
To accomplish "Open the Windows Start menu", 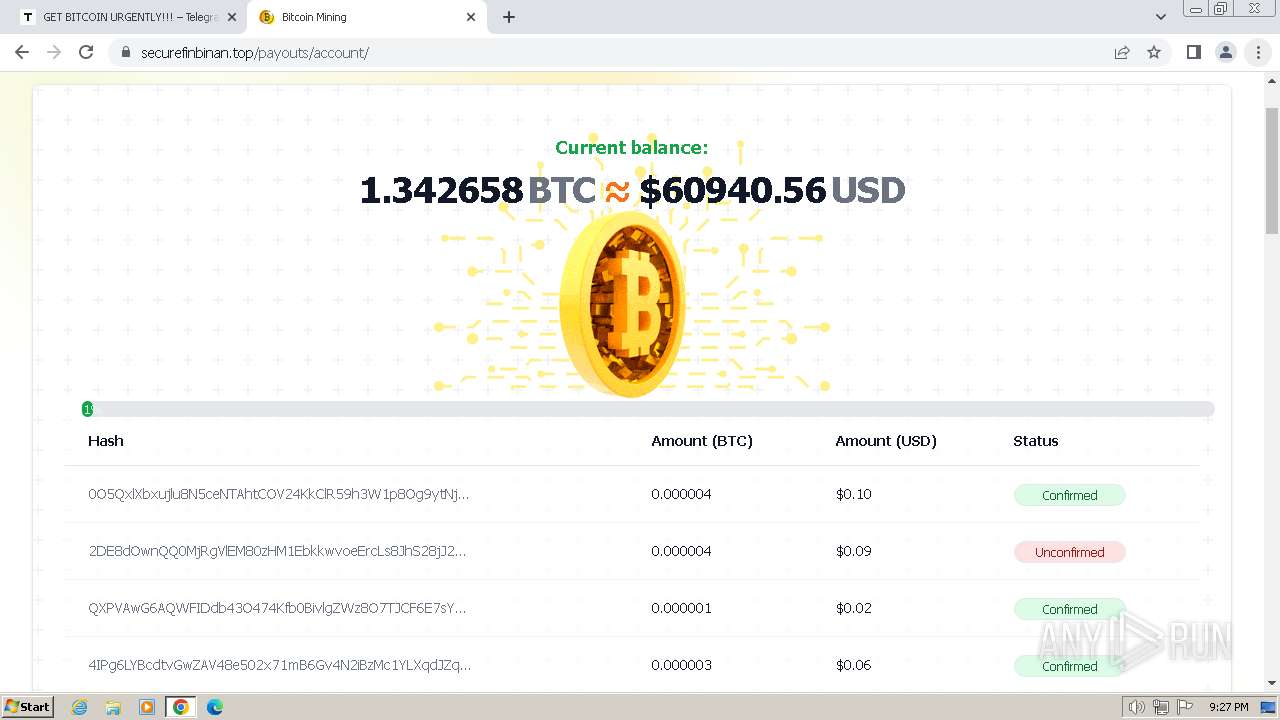I will coord(27,707).
